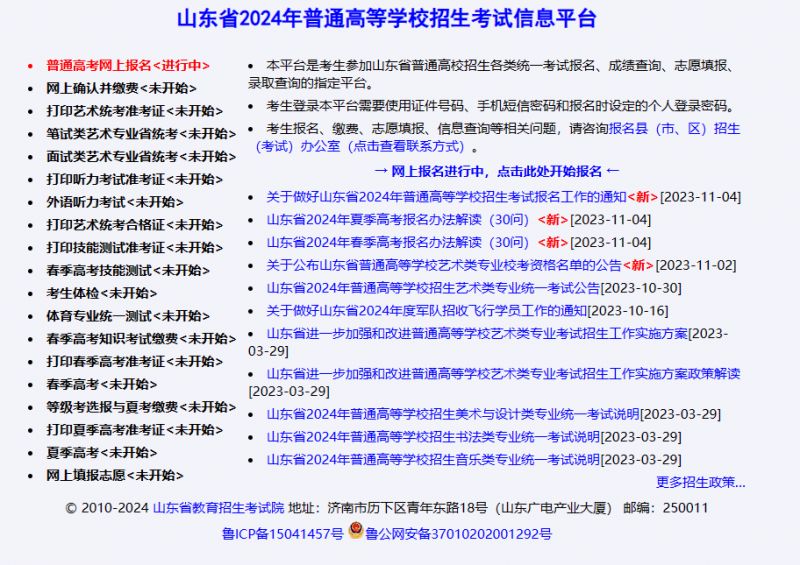Click the police badge icon in footer
Image resolution: width=800 pixels, height=565 pixels.
coord(356,530)
